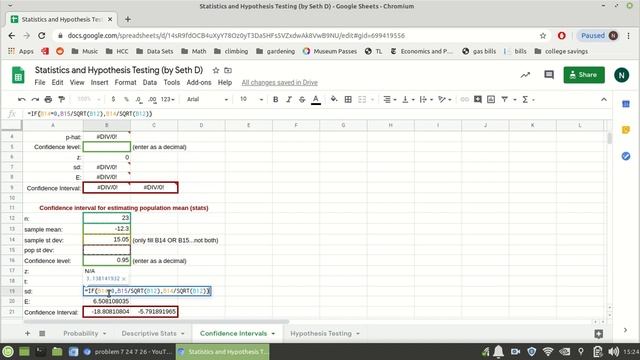Open the font size dropdown
This screenshot has width=640, height=360.
coord(251,99)
